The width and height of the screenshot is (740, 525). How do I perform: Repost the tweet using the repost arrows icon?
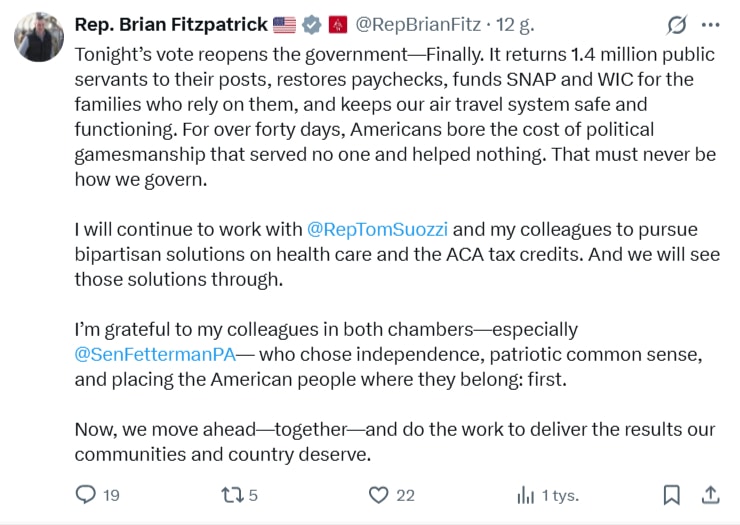233,494
